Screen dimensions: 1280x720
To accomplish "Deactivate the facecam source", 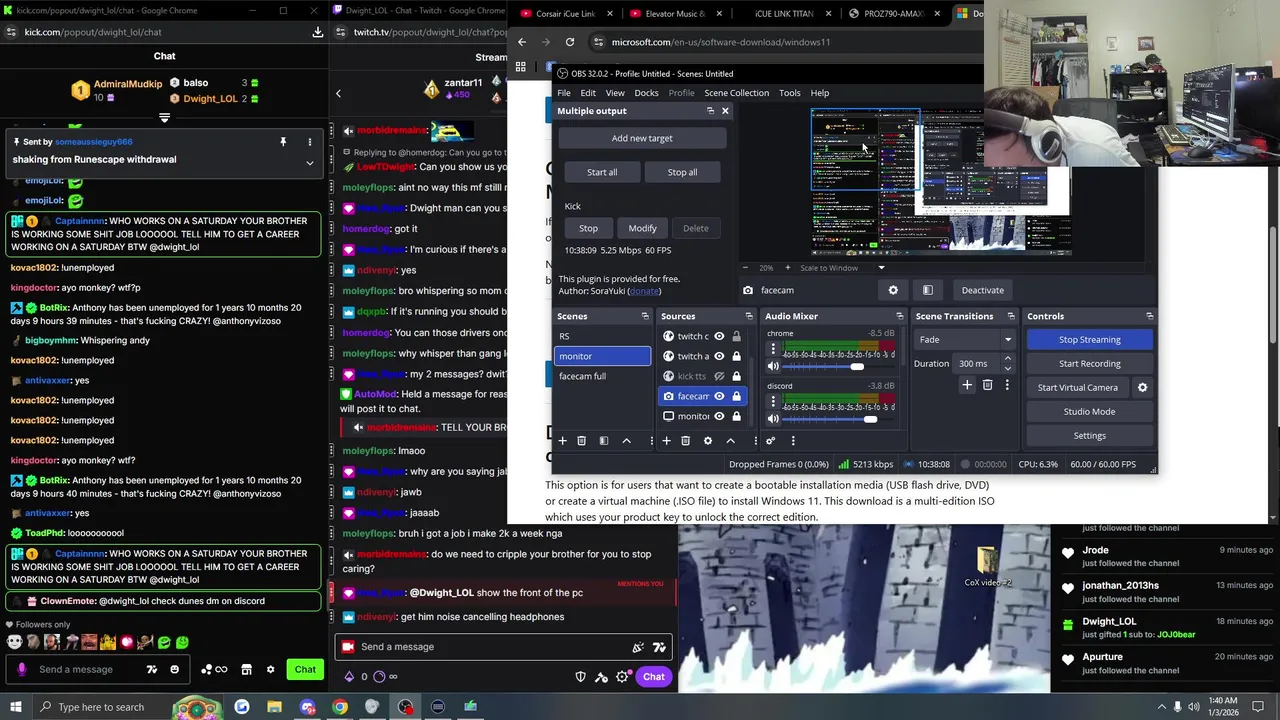I will [x=982, y=290].
